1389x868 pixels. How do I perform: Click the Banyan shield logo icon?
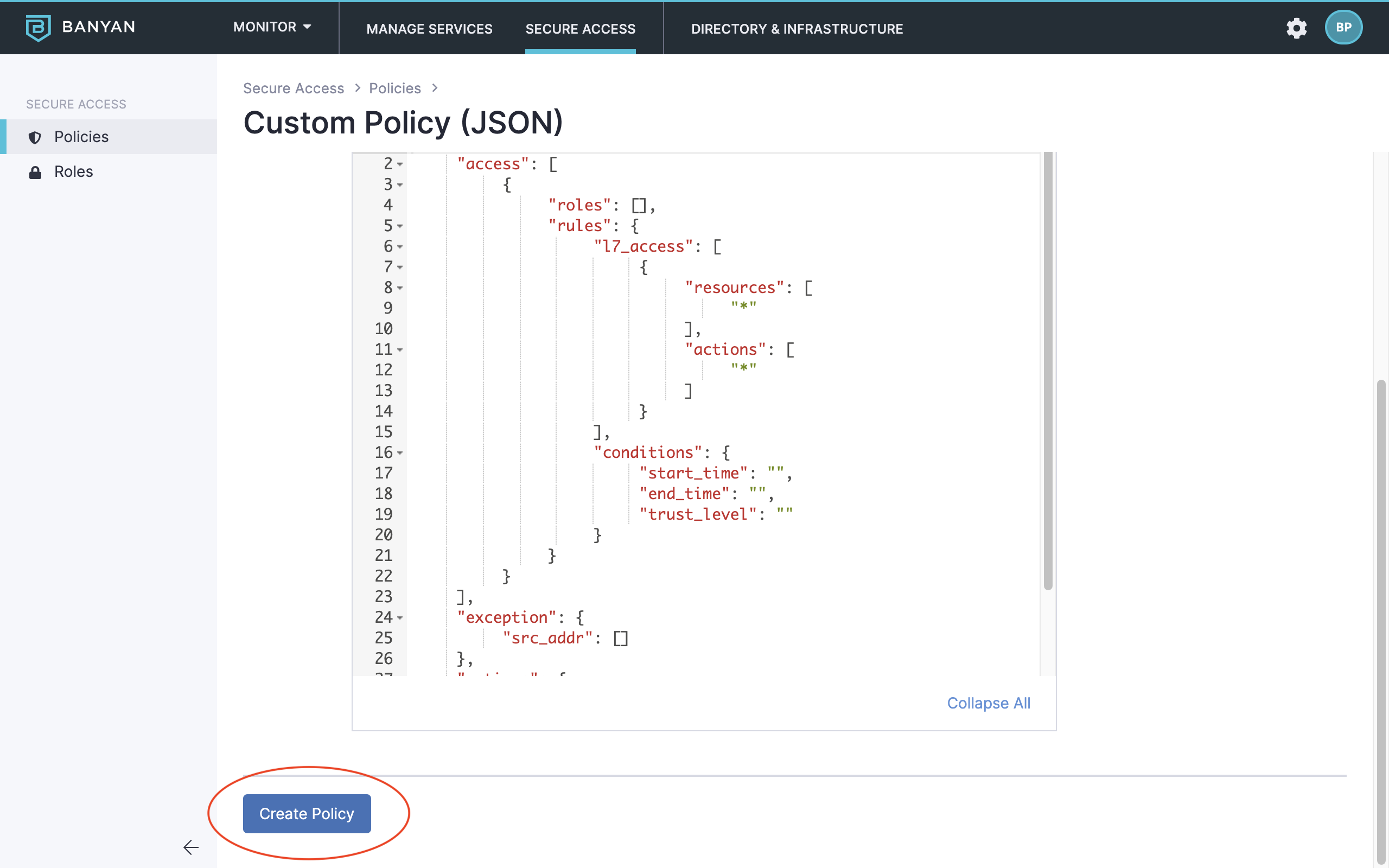pyautogui.click(x=38, y=28)
